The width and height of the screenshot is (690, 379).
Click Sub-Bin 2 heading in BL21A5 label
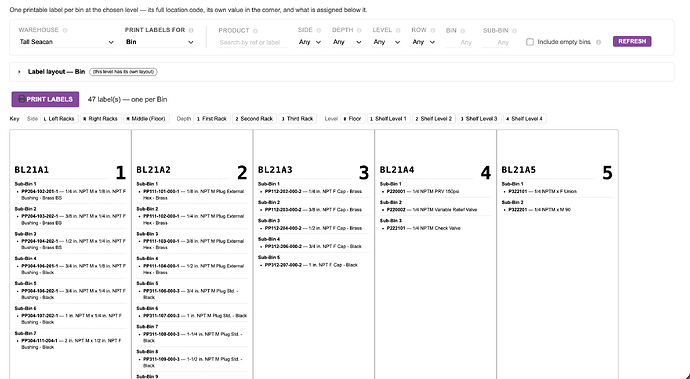click(513, 202)
